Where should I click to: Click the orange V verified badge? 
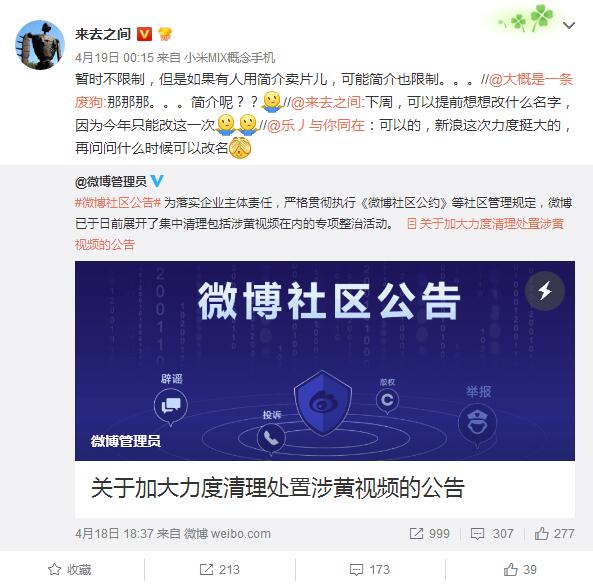(x=144, y=34)
